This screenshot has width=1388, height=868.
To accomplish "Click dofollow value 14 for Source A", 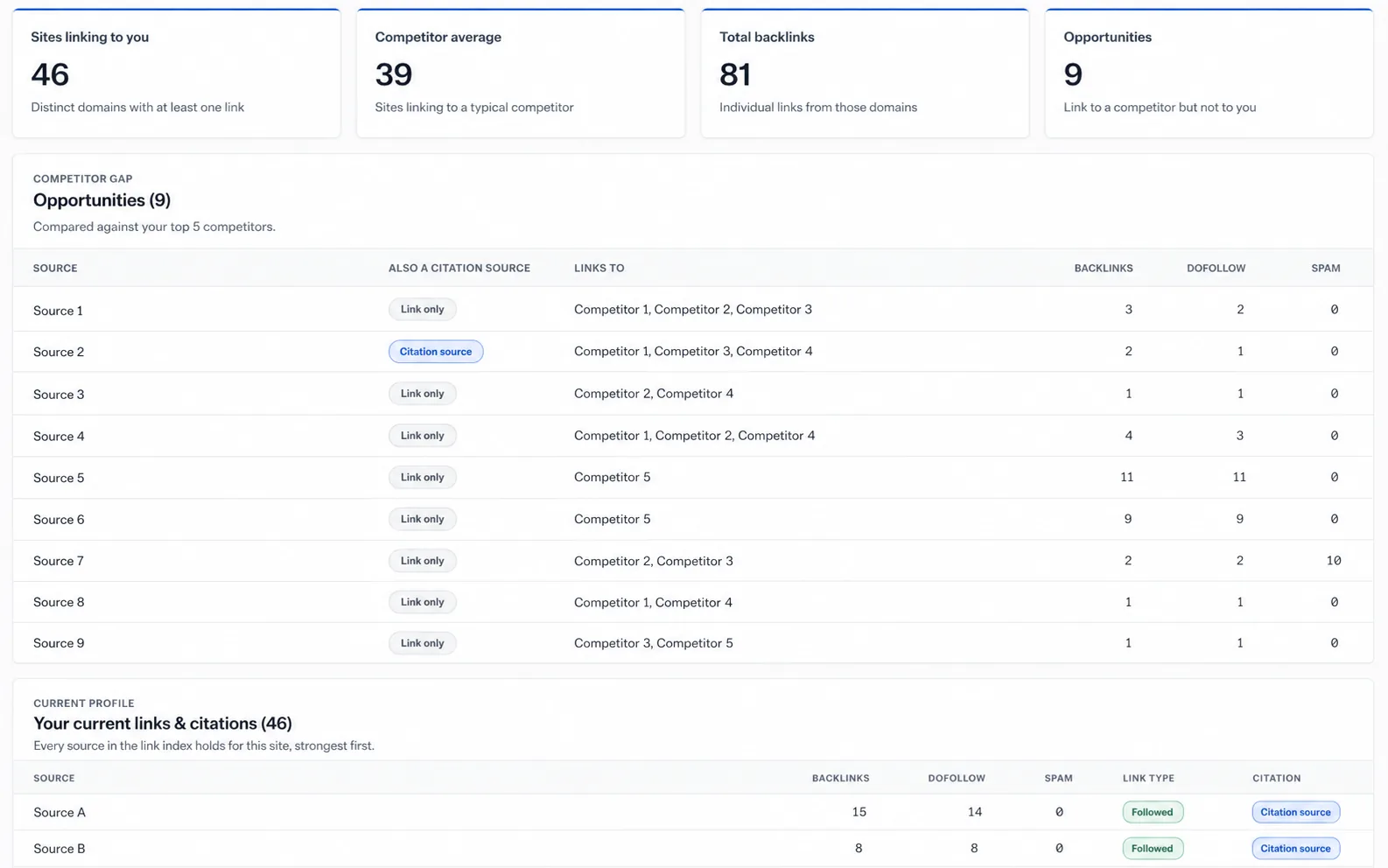I will pos(975,812).
